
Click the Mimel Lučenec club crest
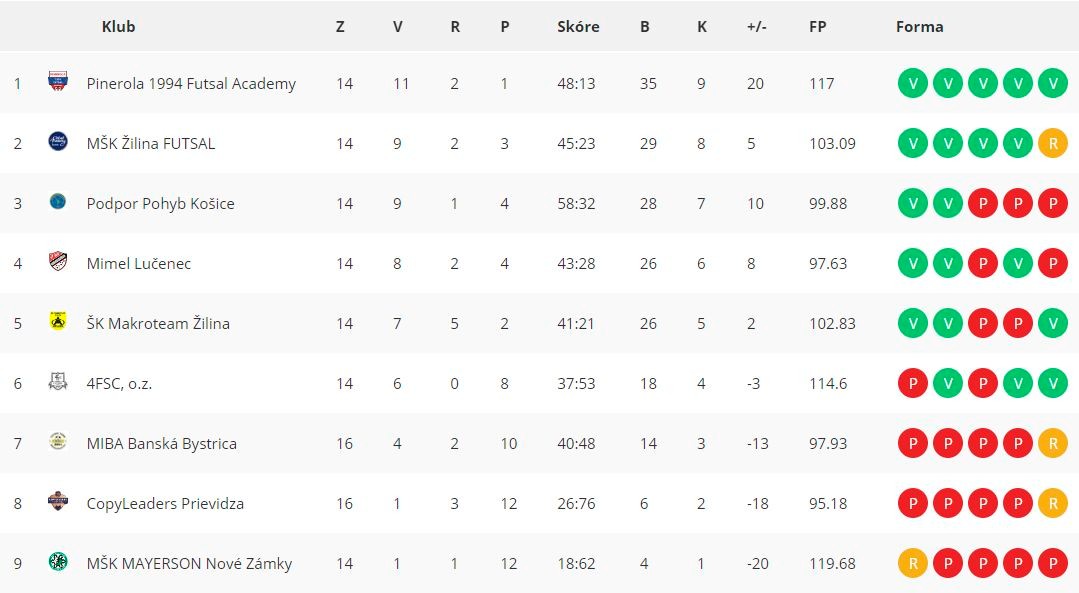[58, 261]
